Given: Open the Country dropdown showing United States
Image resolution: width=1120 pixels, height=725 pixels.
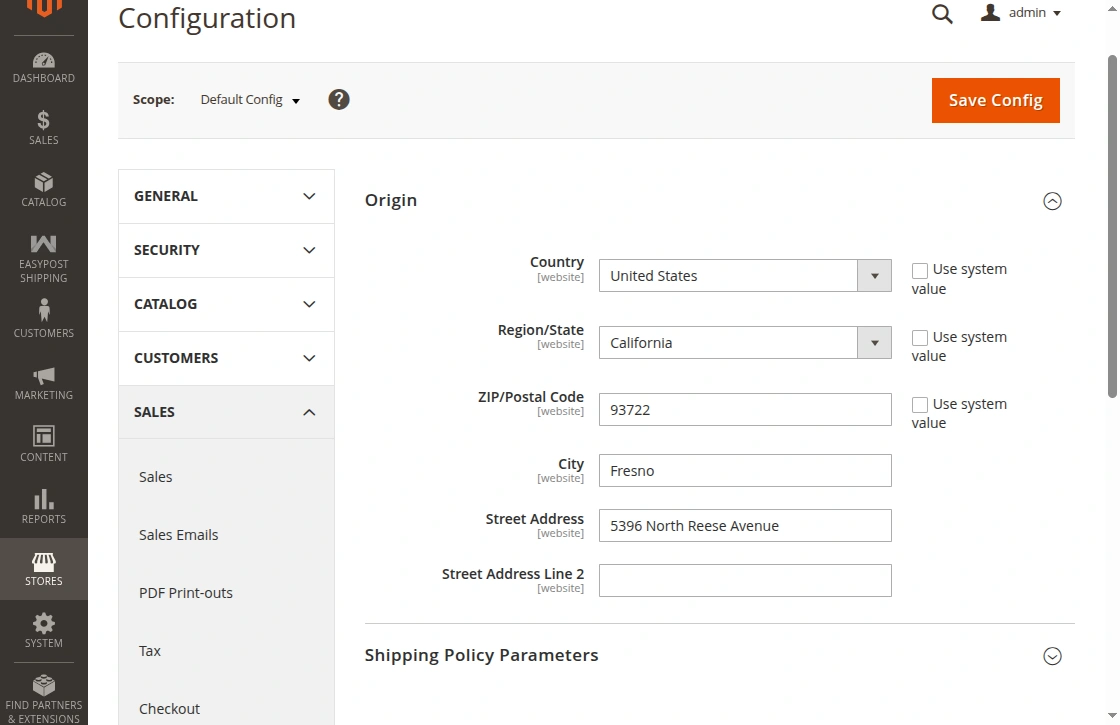Looking at the screenshot, I should [745, 276].
